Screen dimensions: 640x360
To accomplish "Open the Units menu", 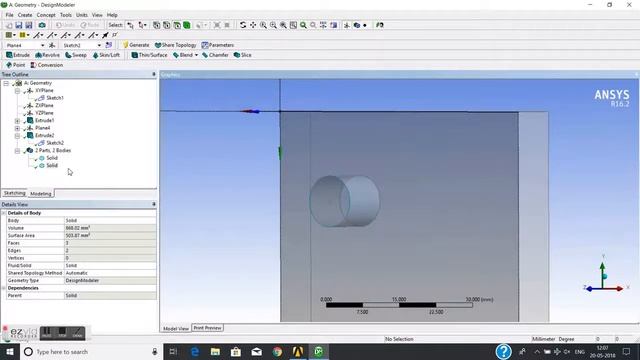I will point(82,15).
